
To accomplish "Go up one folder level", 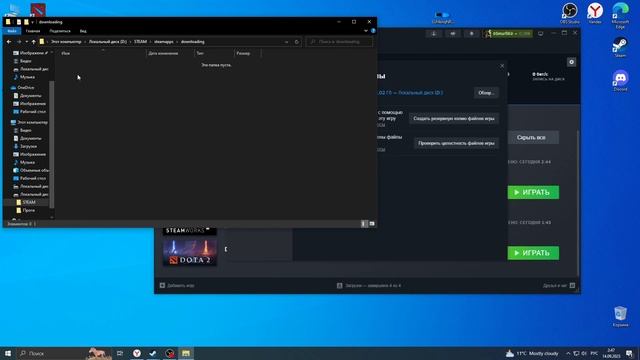I will (x=33, y=42).
